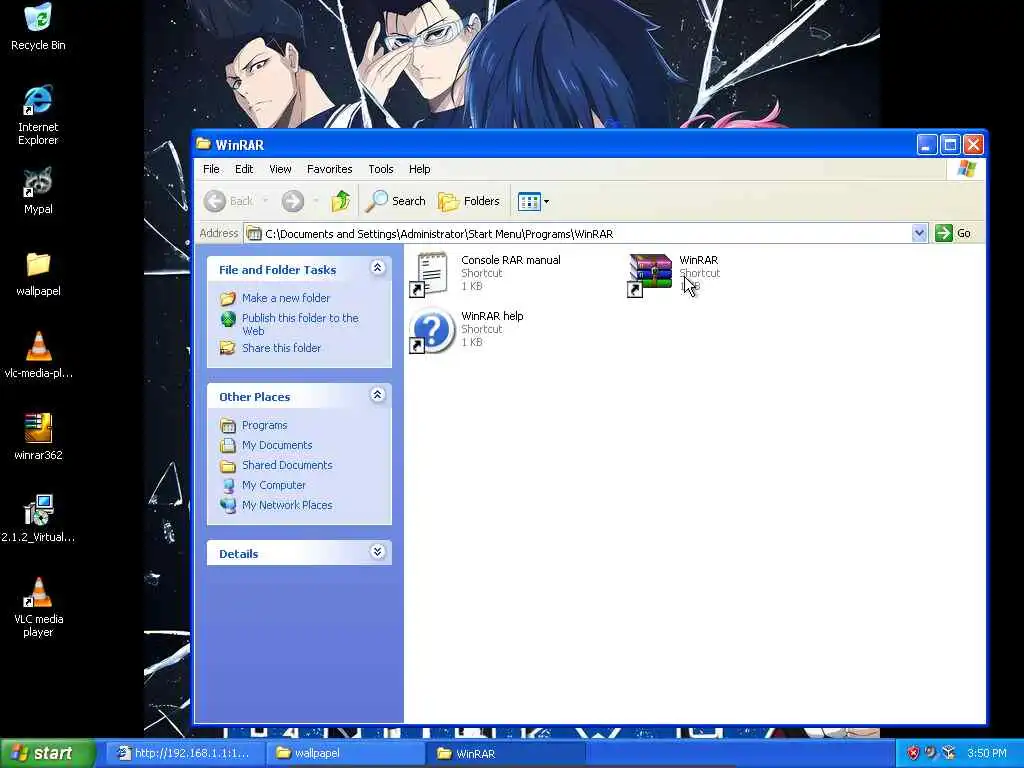Click the WinRAR window title bar folder icon
Image resolution: width=1024 pixels, height=768 pixels.
click(x=204, y=144)
